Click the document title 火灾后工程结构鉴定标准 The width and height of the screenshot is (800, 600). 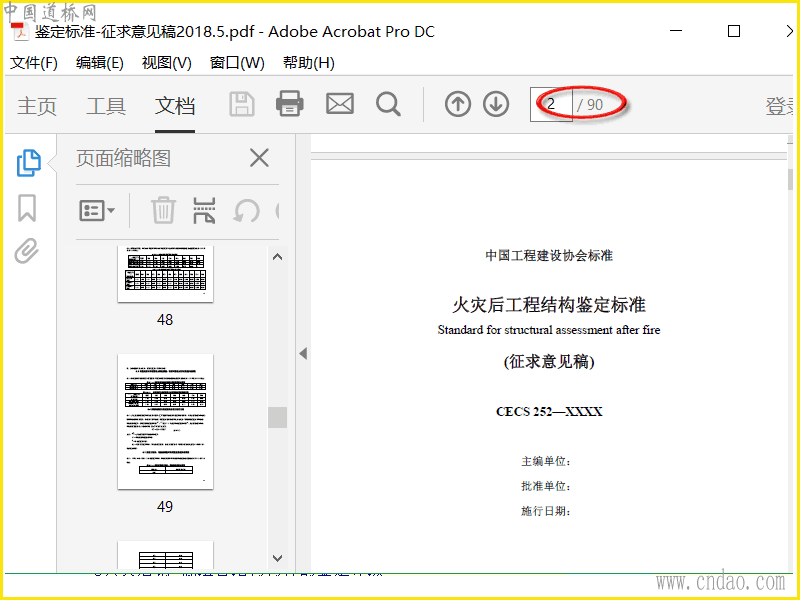pyautogui.click(x=549, y=305)
